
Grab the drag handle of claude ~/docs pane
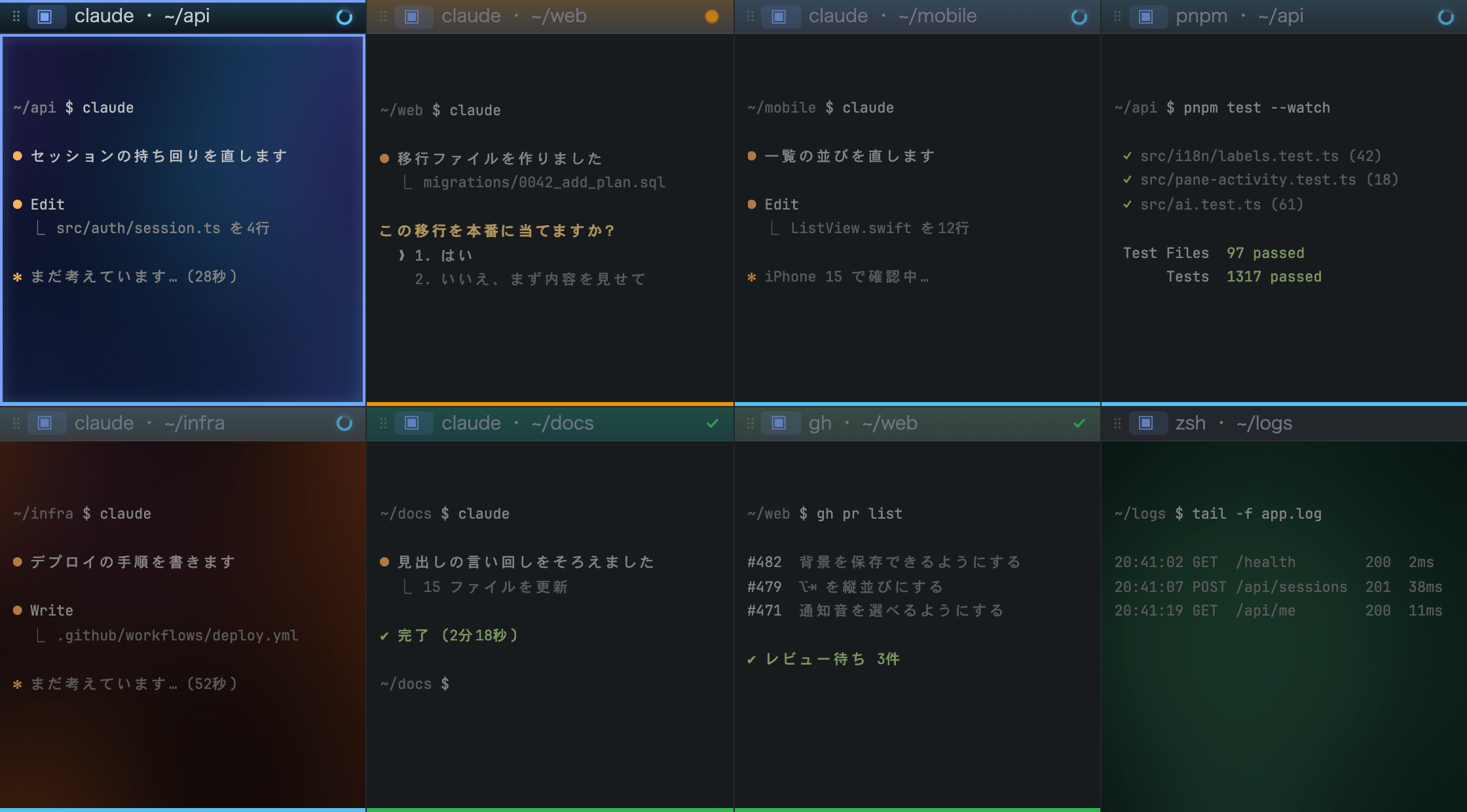pyautogui.click(x=384, y=423)
